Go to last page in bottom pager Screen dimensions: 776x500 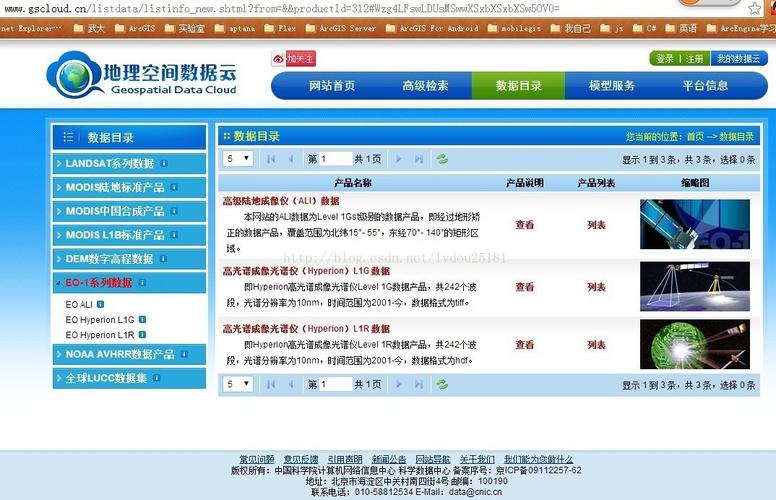click(419, 384)
